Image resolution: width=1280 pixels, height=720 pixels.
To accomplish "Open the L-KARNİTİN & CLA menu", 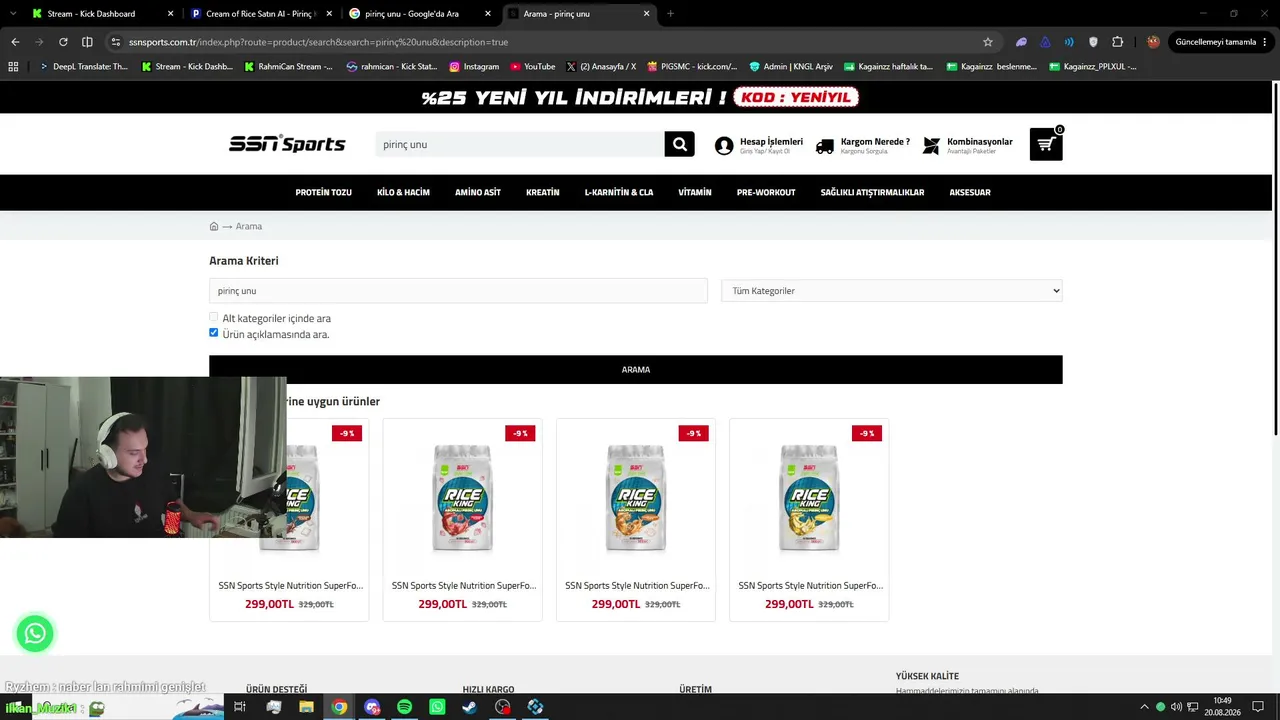I will coord(619,192).
